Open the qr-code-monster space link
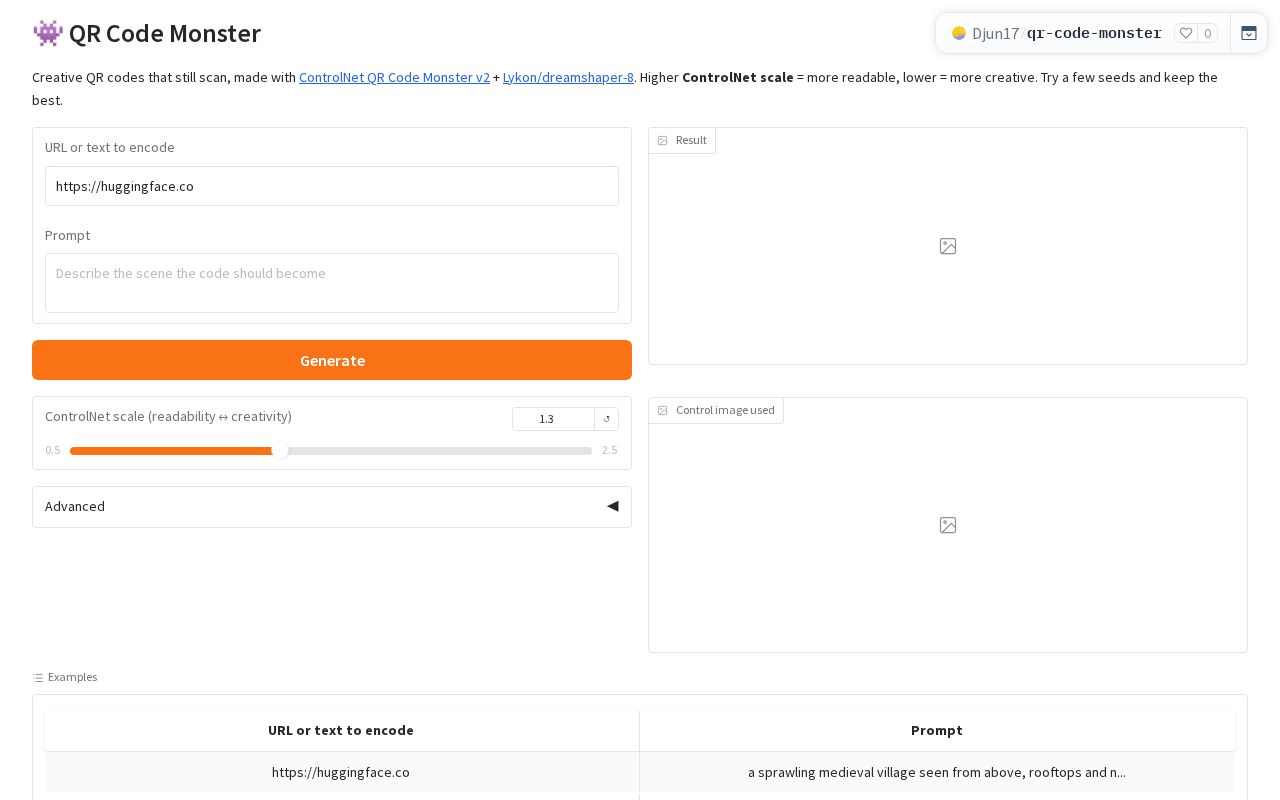 1094,33
